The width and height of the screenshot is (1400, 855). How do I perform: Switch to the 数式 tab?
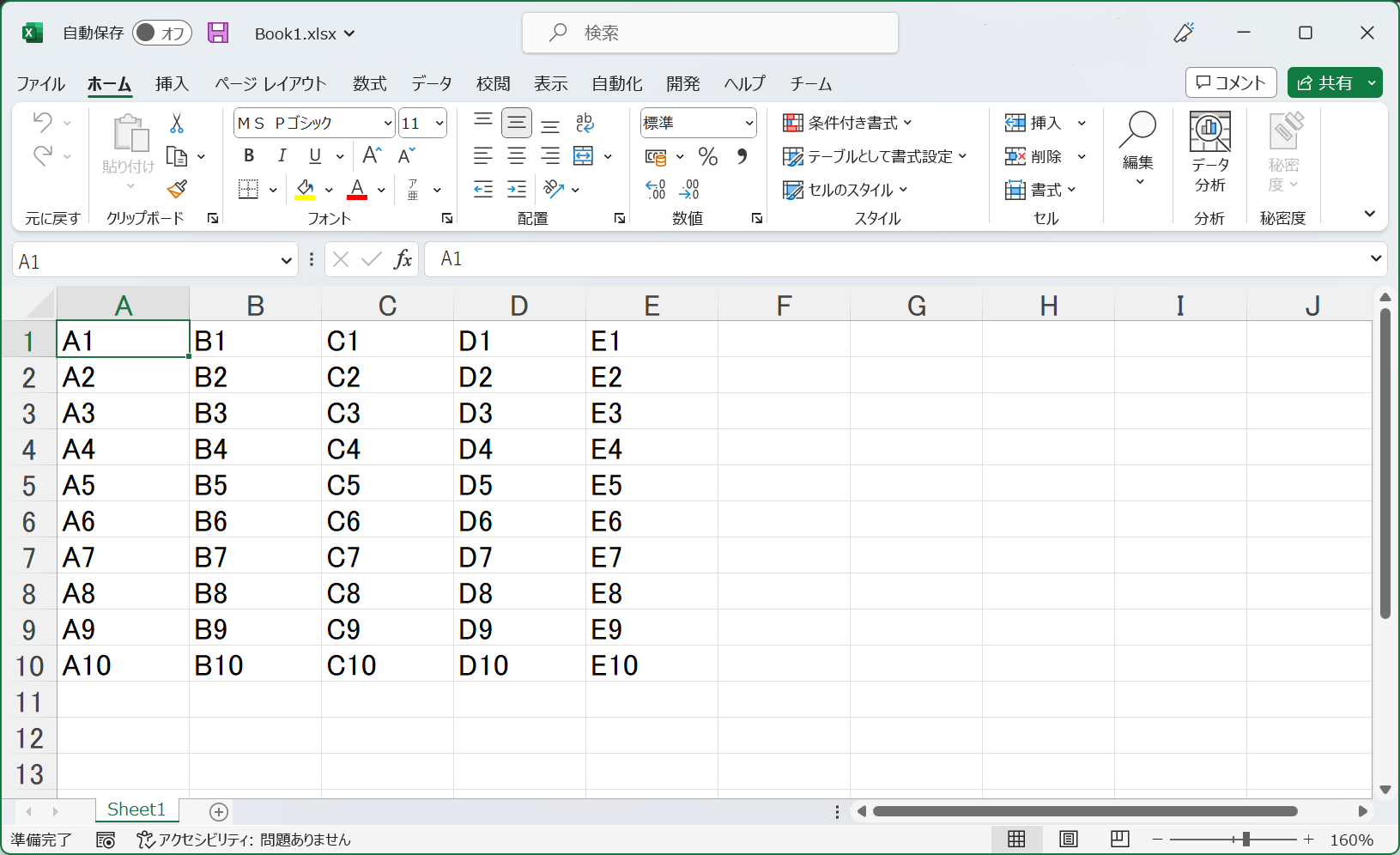pyautogui.click(x=370, y=83)
